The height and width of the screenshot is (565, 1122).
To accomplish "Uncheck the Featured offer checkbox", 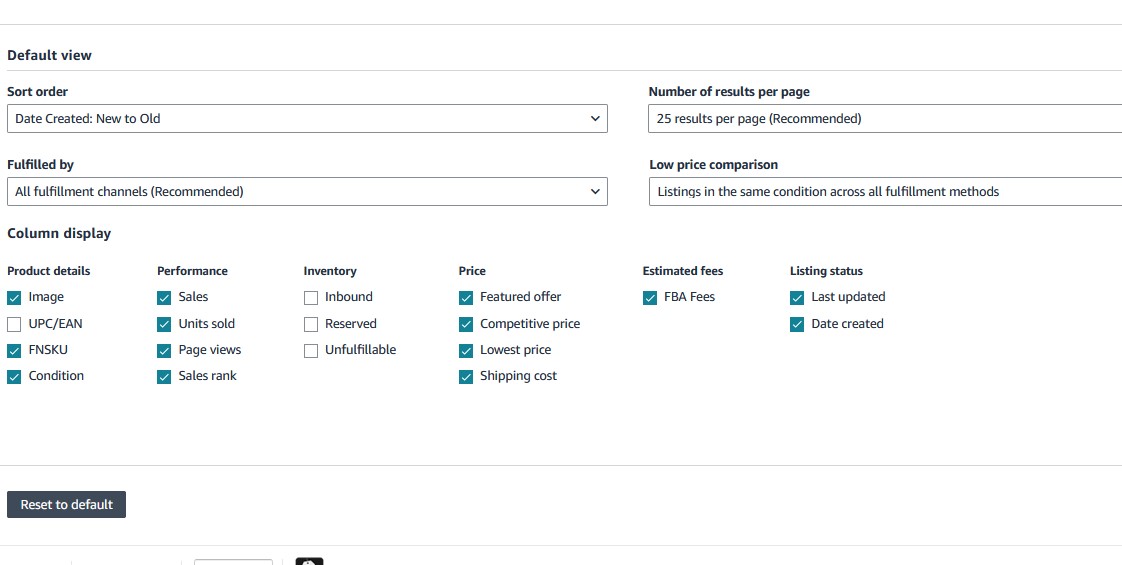I will click(466, 298).
